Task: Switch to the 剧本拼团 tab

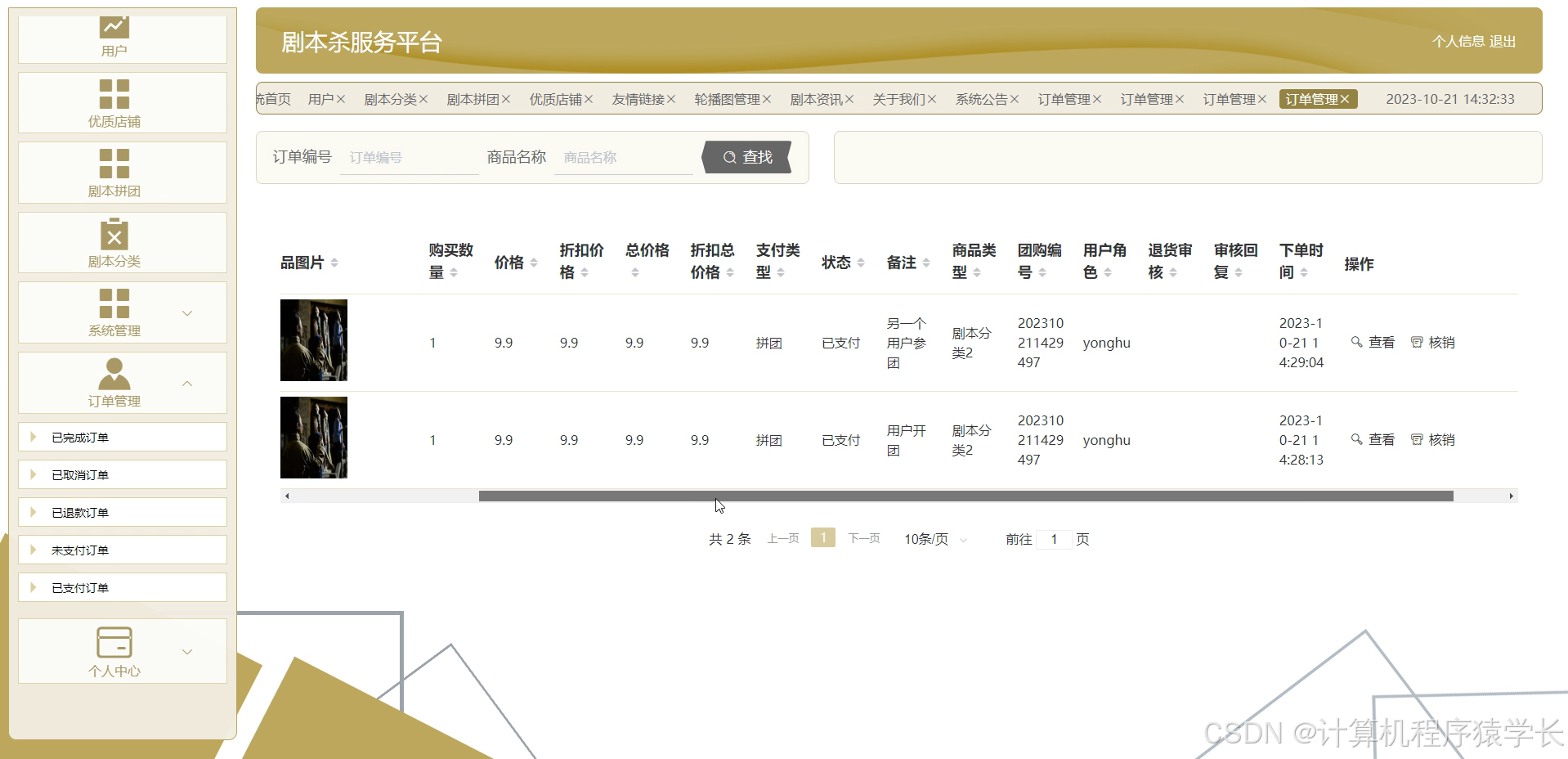Action: coord(473,99)
